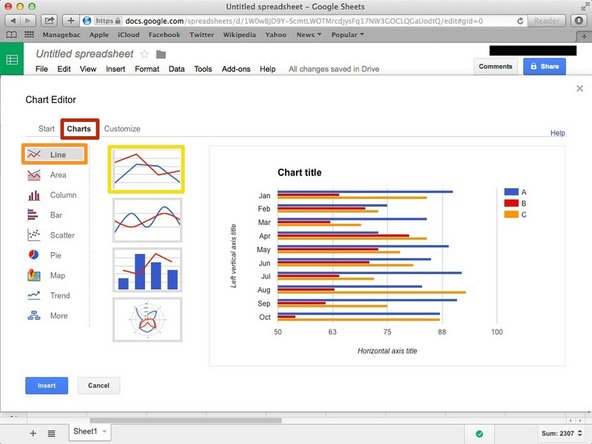Open Safari Top Sites grid icon
Viewport: 592px width, 444px height.
pos(29,35)
